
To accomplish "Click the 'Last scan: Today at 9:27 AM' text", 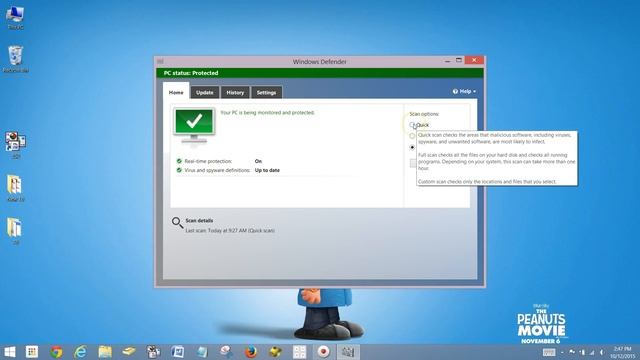I will (230, 231).
